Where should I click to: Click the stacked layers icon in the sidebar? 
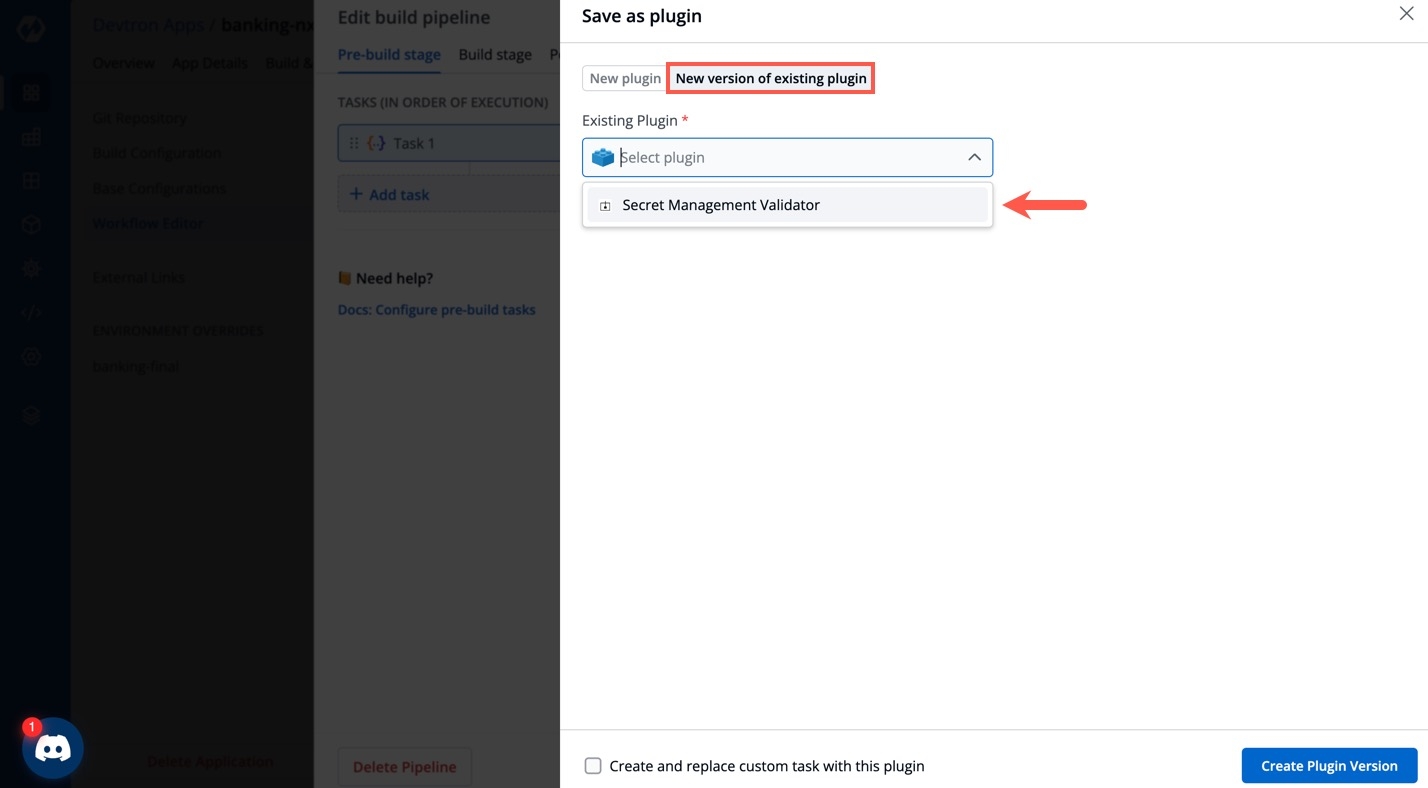point(31,416)
